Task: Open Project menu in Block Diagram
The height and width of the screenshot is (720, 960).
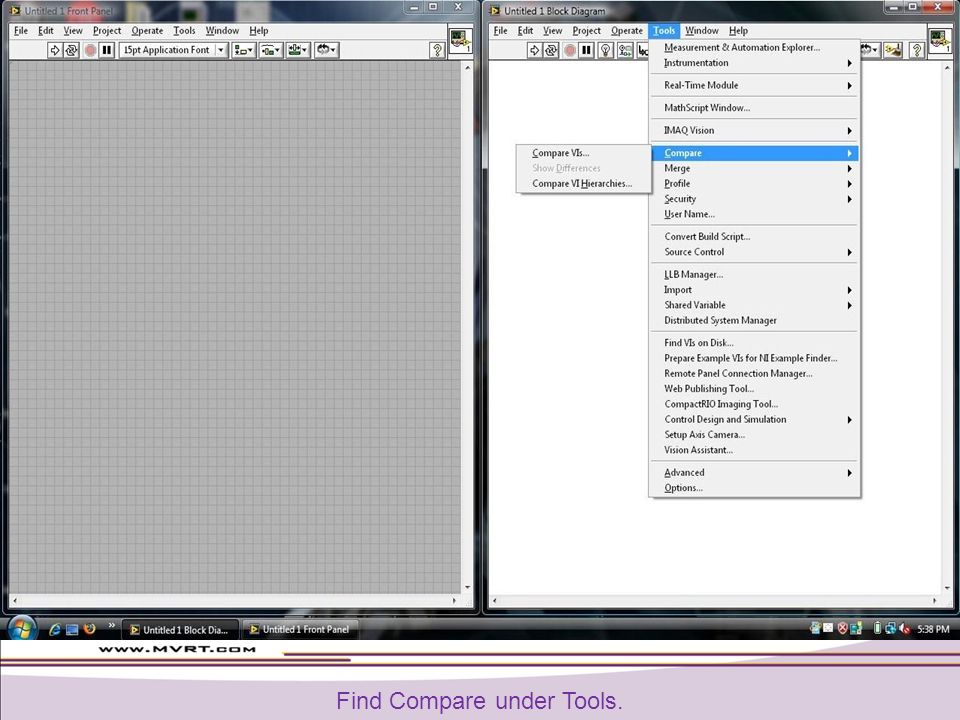Action: coord(587,31)
